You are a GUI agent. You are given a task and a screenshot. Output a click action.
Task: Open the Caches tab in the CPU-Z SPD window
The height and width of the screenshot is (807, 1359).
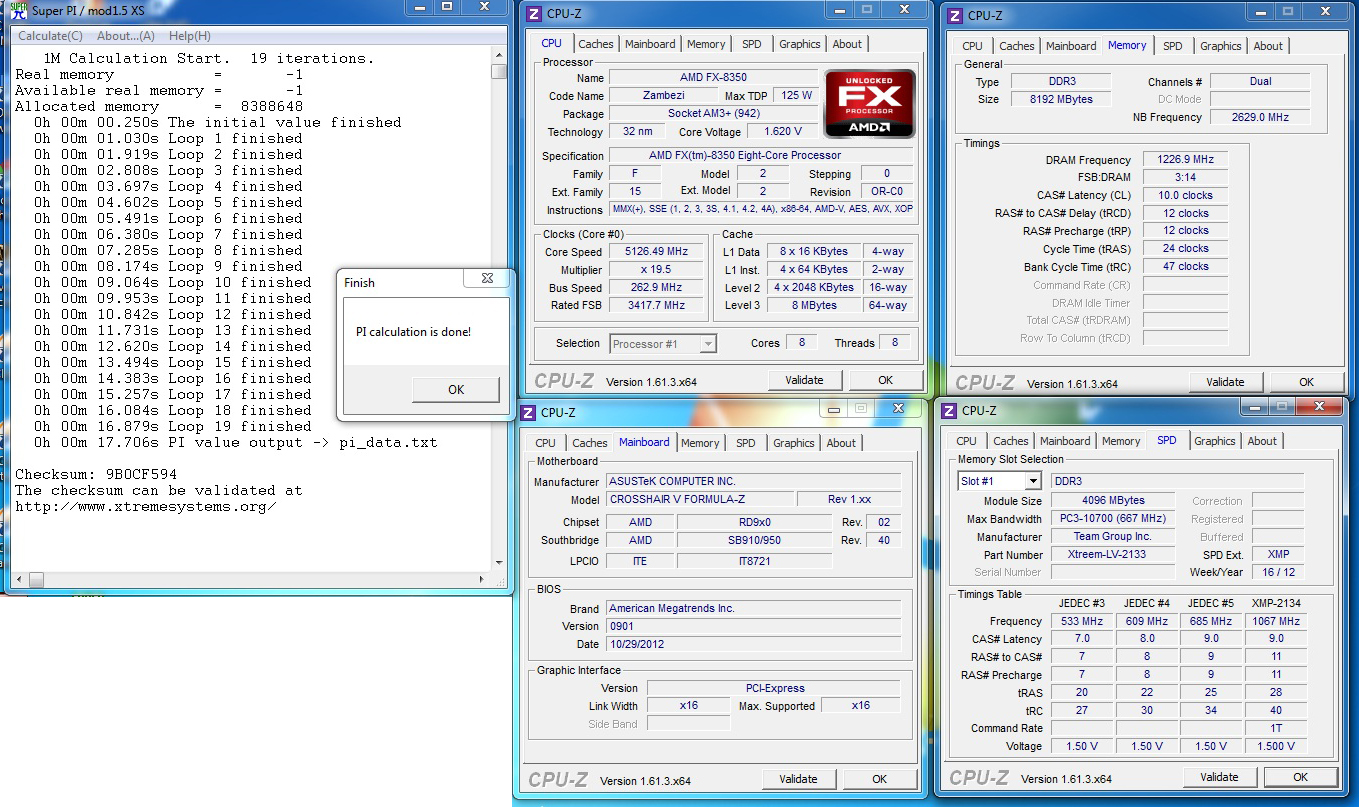[x=1011, y=441]
